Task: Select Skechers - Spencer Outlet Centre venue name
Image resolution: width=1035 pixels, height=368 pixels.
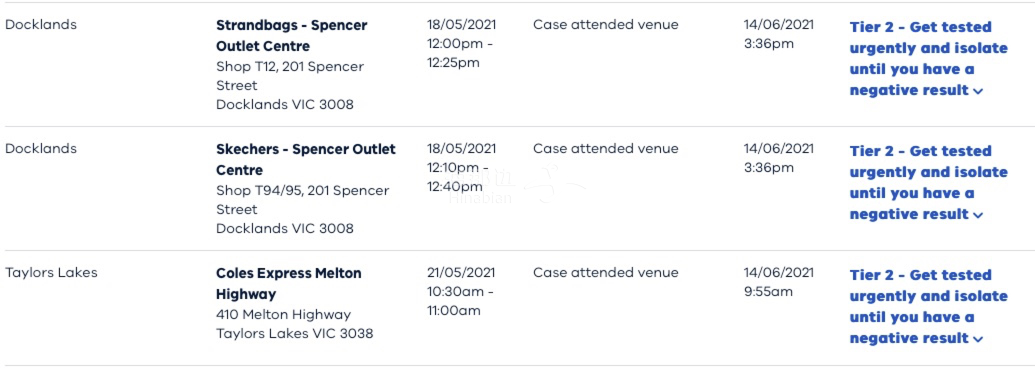Action: (306, 160)
